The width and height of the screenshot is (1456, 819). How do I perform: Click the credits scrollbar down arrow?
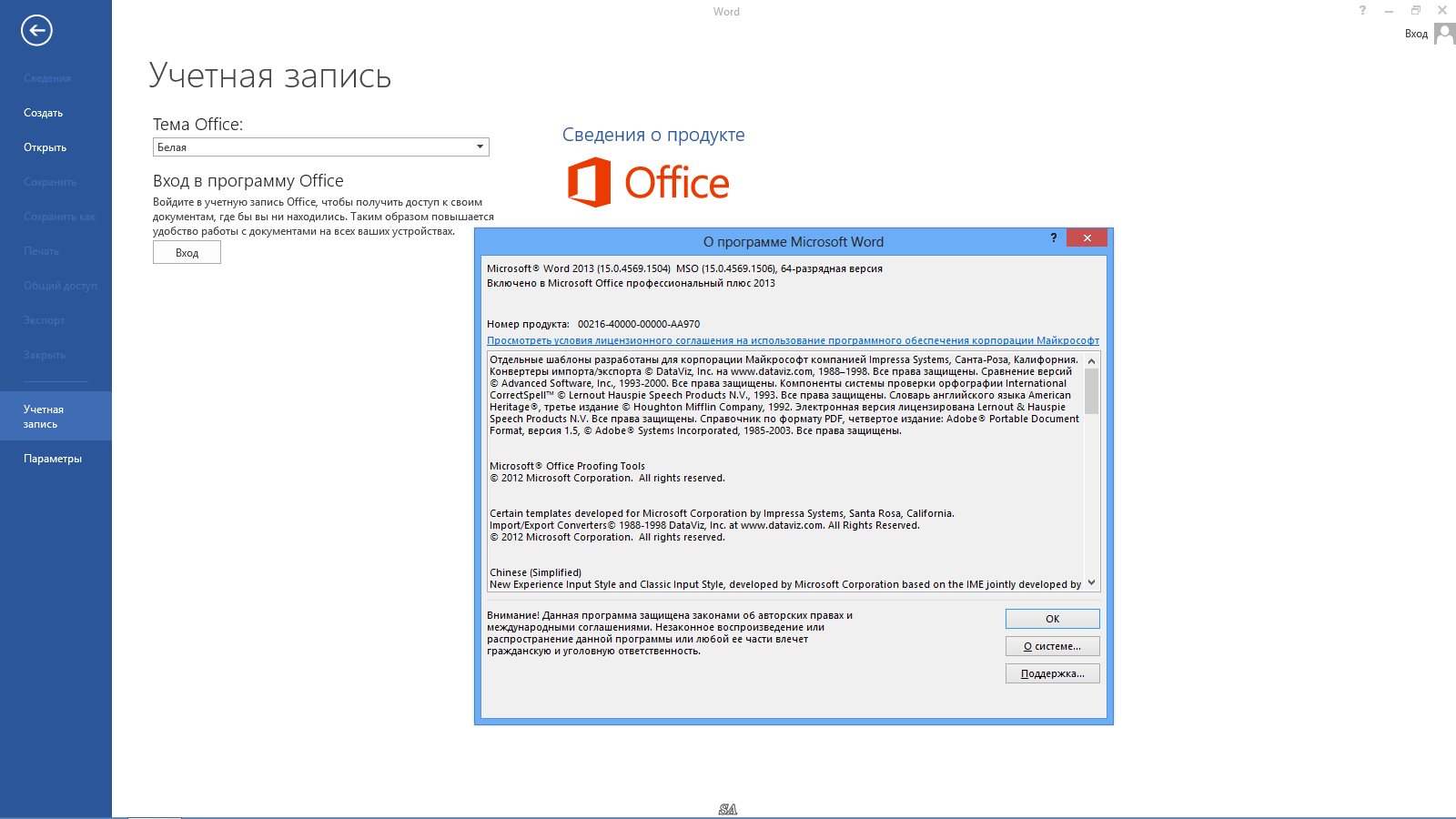1092,583
